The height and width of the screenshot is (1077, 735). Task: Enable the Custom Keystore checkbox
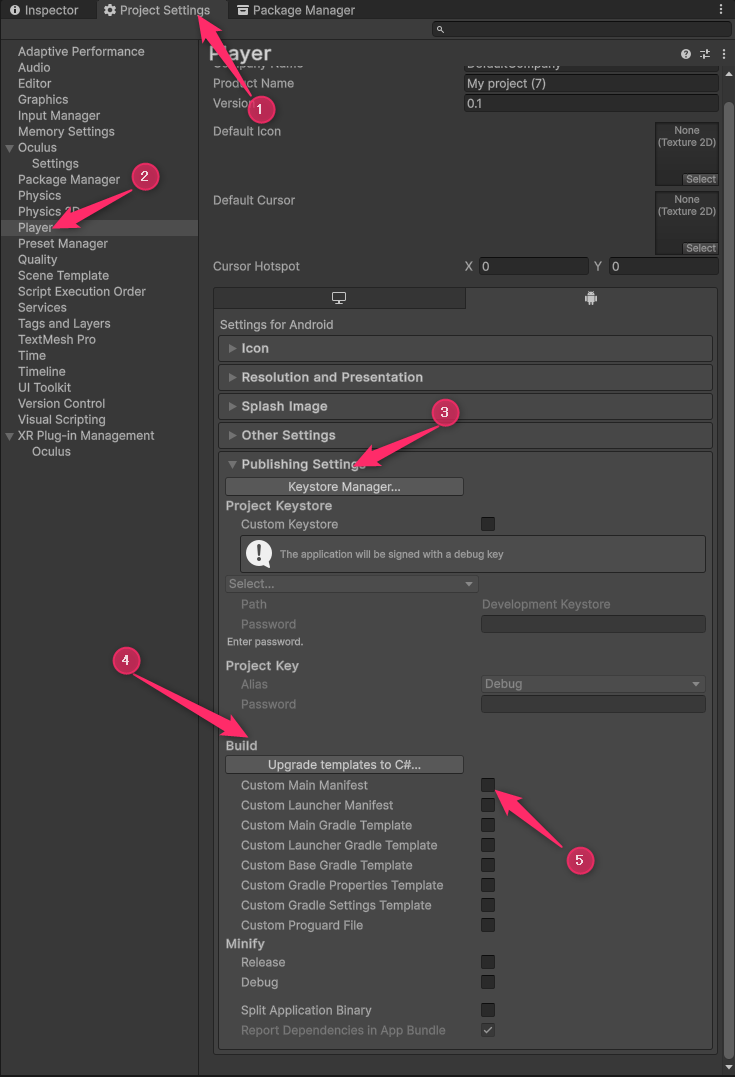[487, 524]
